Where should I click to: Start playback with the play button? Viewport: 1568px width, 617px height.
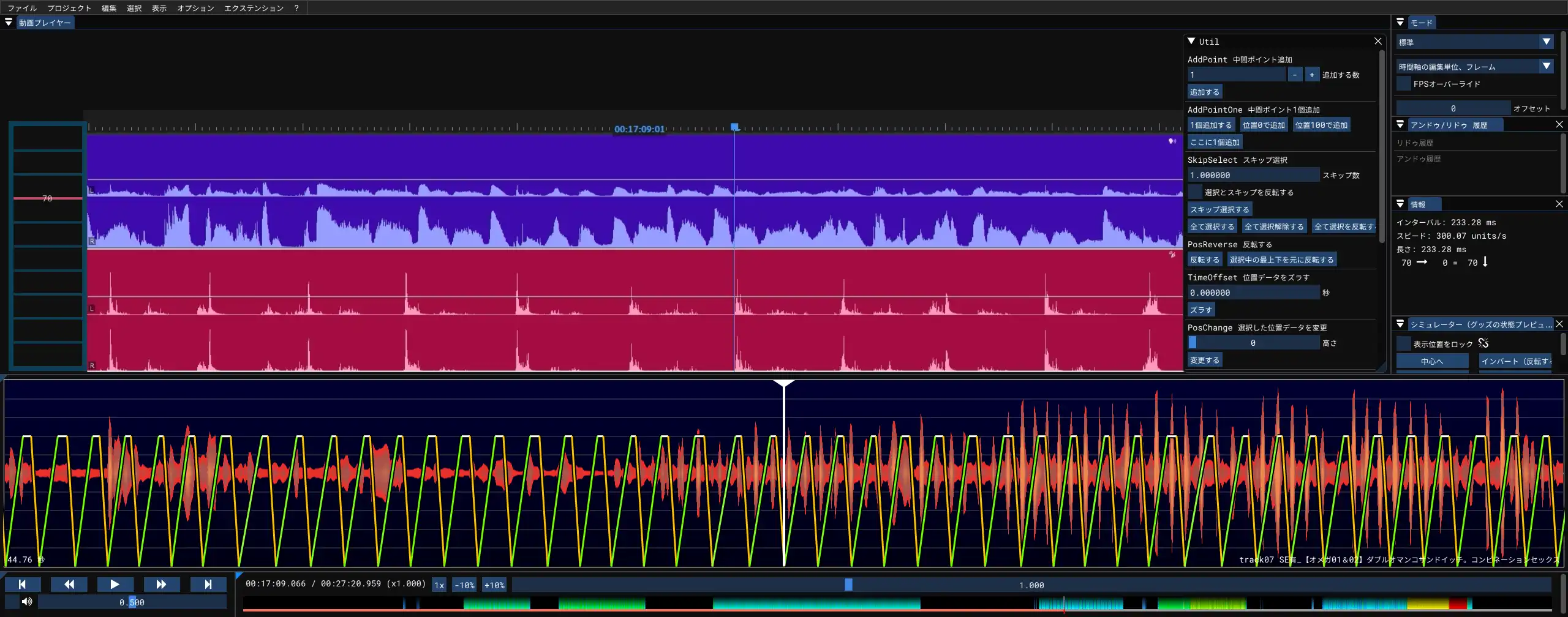115,585
